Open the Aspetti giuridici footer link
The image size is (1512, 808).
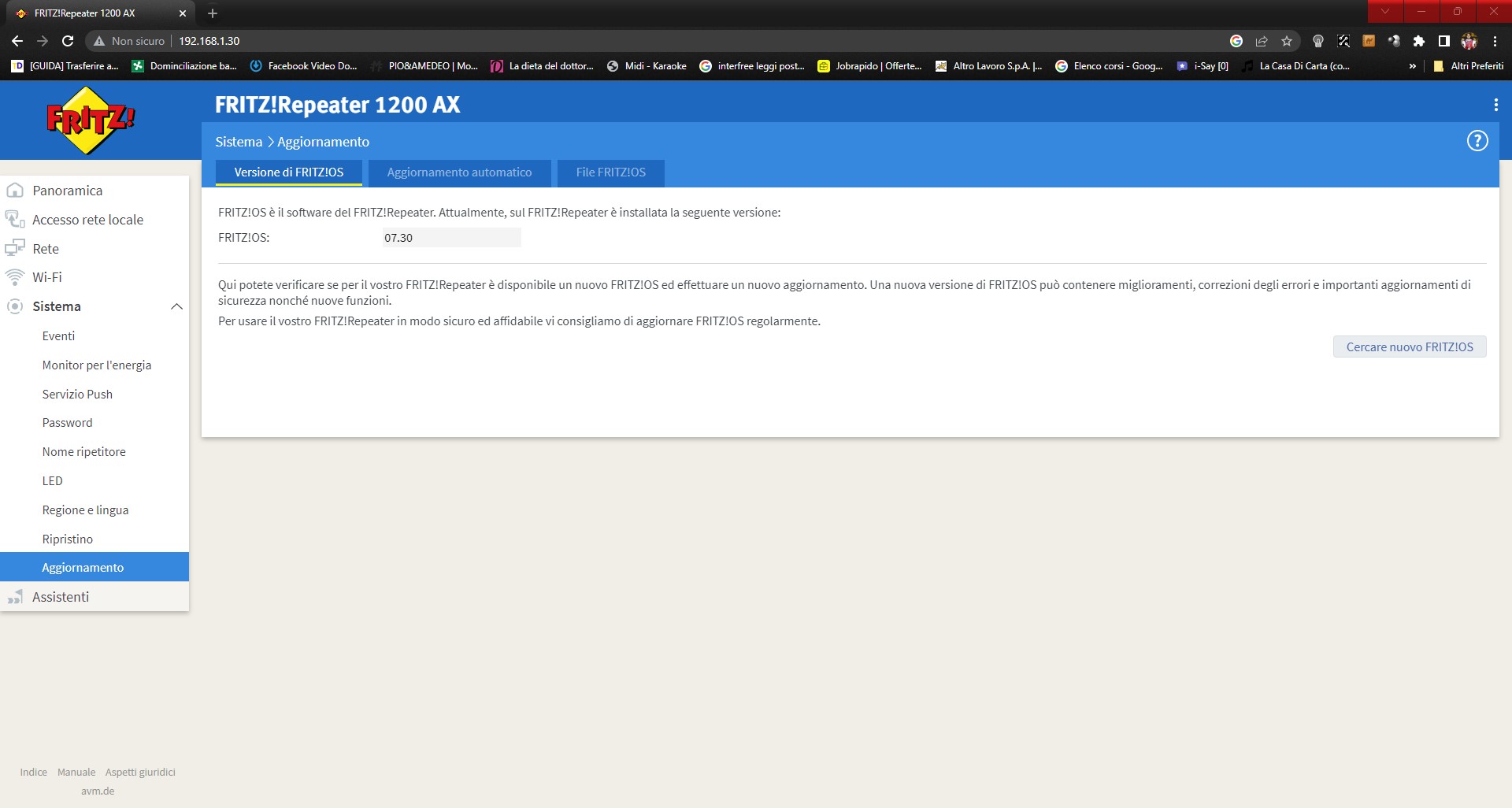pos(140,773)
